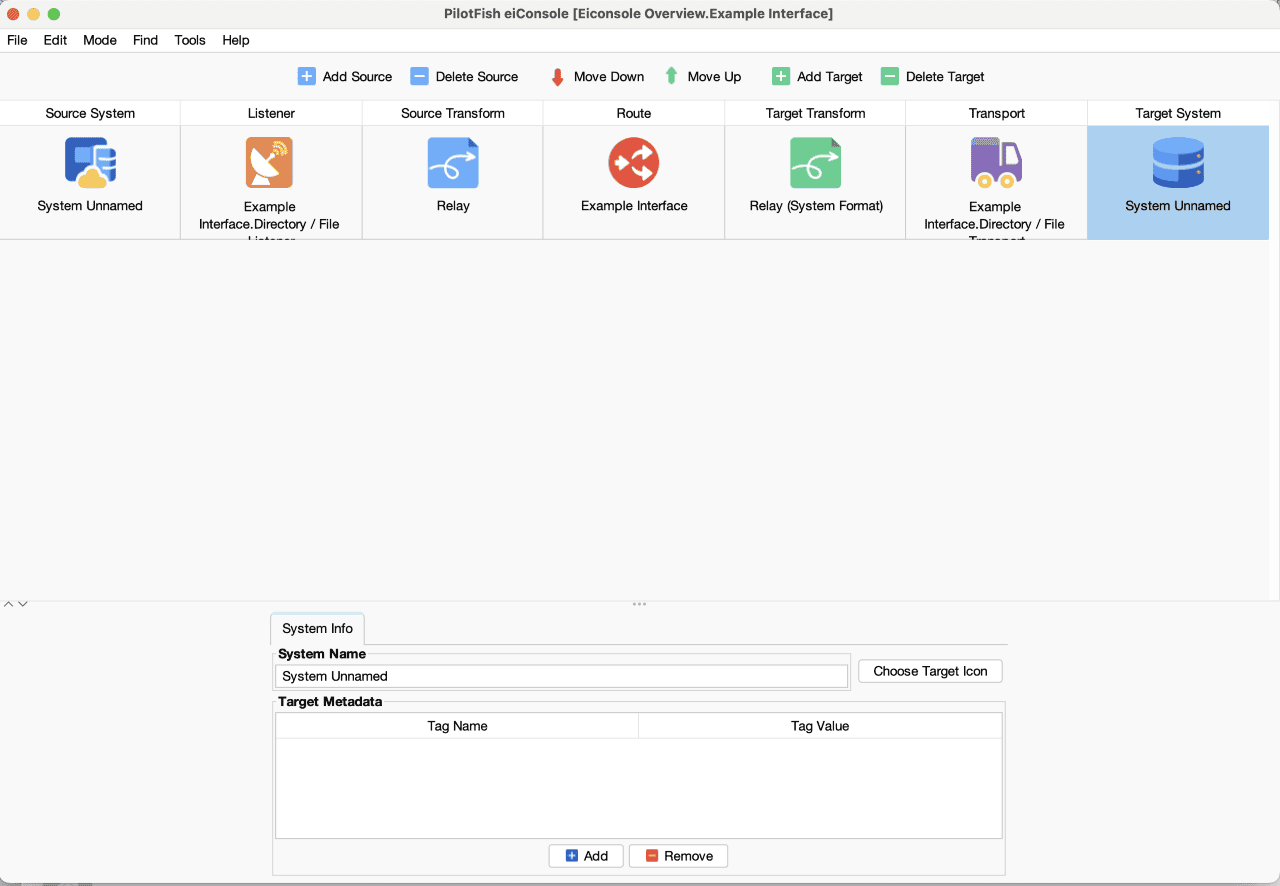Click the Add Source label text
The height and width of the screenshot is (886, 1280).
tap(357, 77)
